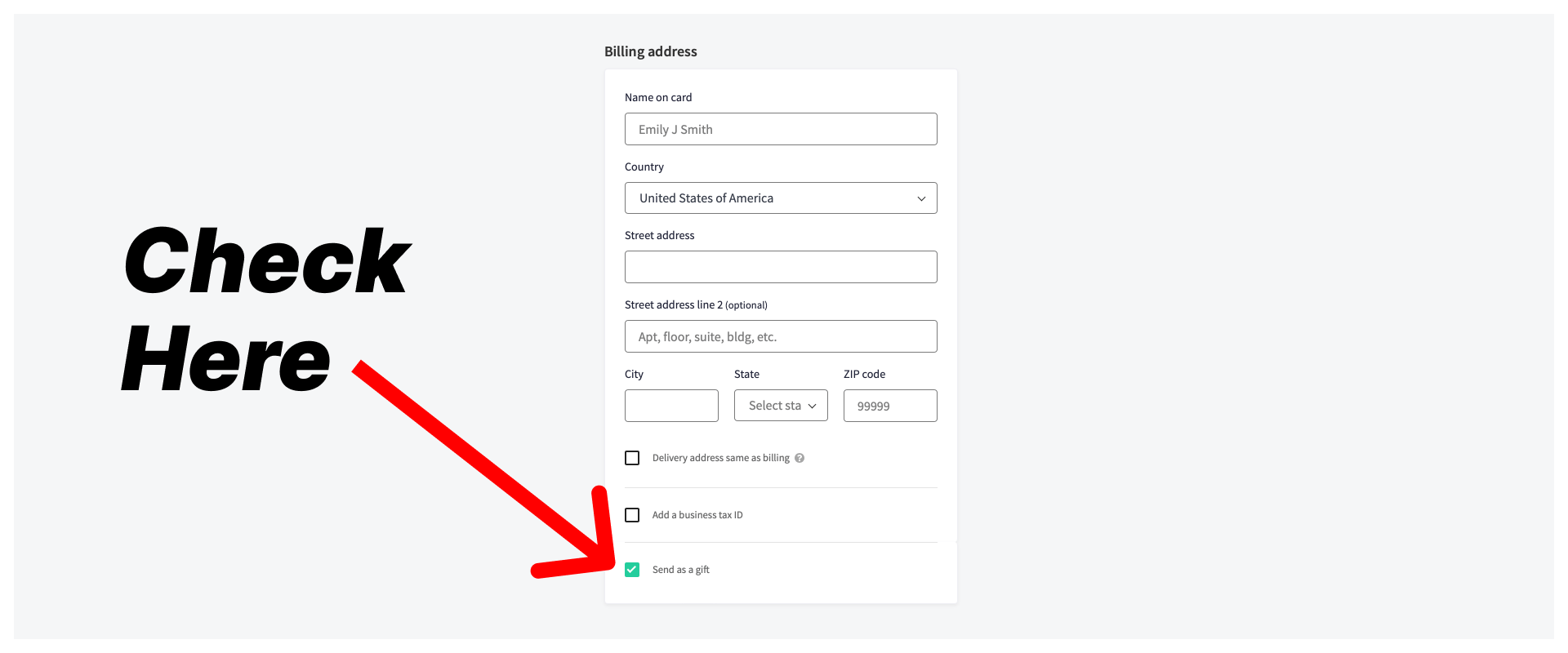Viewport: 1568px width, 653px height.
Task: Click "Delivery address same as billing" label text
Action: [720, 458]
